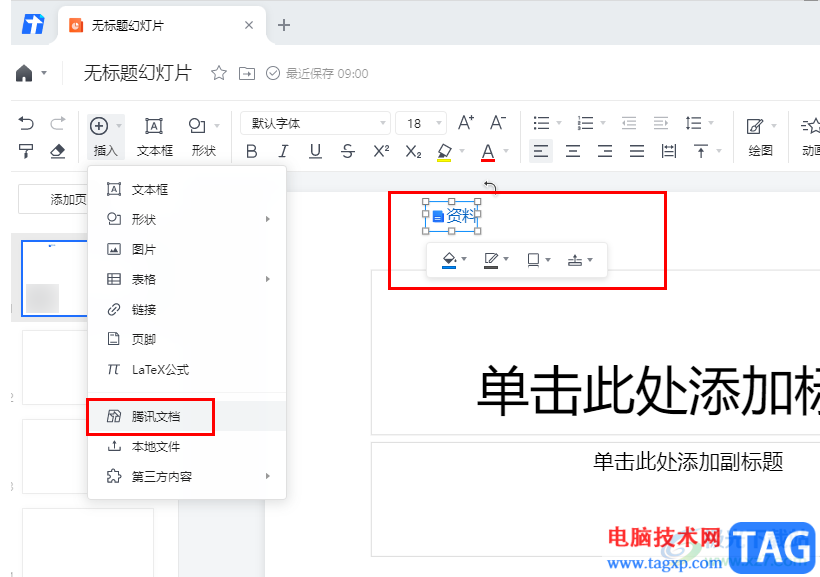The width and height of the screenshot is (820, 577).
Task: Open highlight color dropdown arrow
Action: (x=462, y=152)
